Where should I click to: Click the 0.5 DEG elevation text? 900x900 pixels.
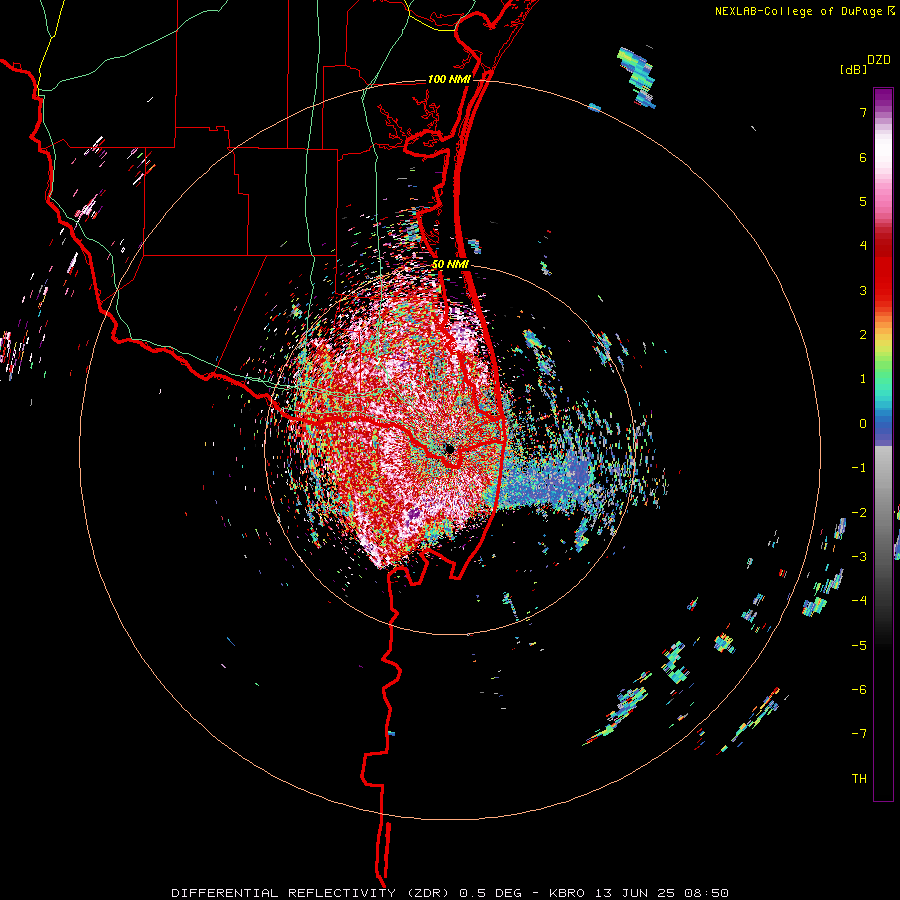tap(490, 893)
